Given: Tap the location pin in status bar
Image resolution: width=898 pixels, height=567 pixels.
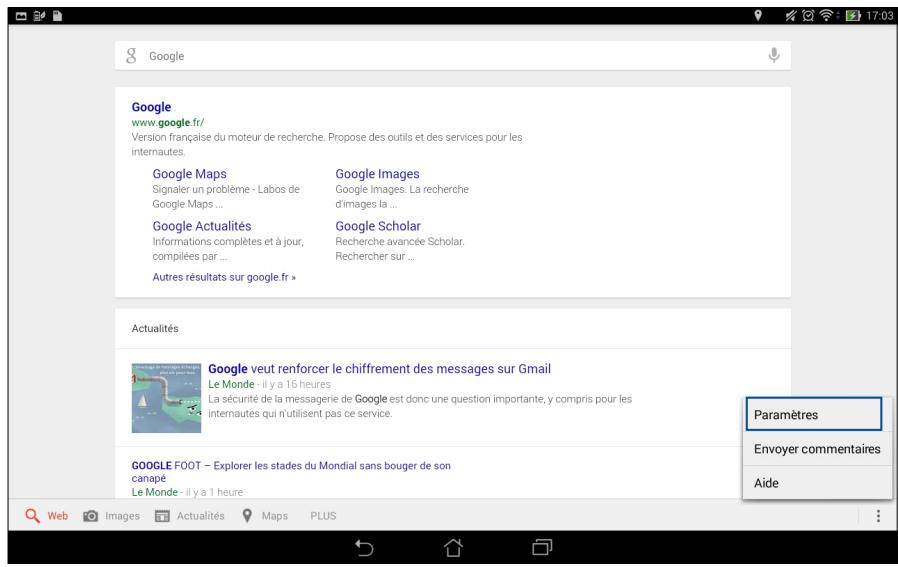Looking at the screenshot, I should (x=758, y=15).
